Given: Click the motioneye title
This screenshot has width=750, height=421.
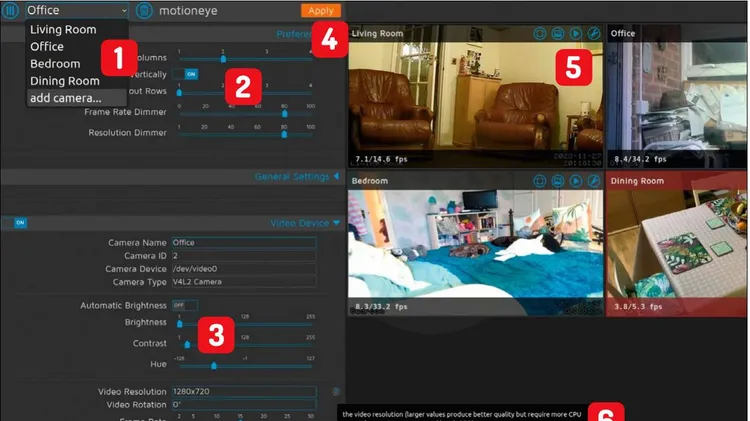Looking at the screenshot, I should click(x=188, y=11).
